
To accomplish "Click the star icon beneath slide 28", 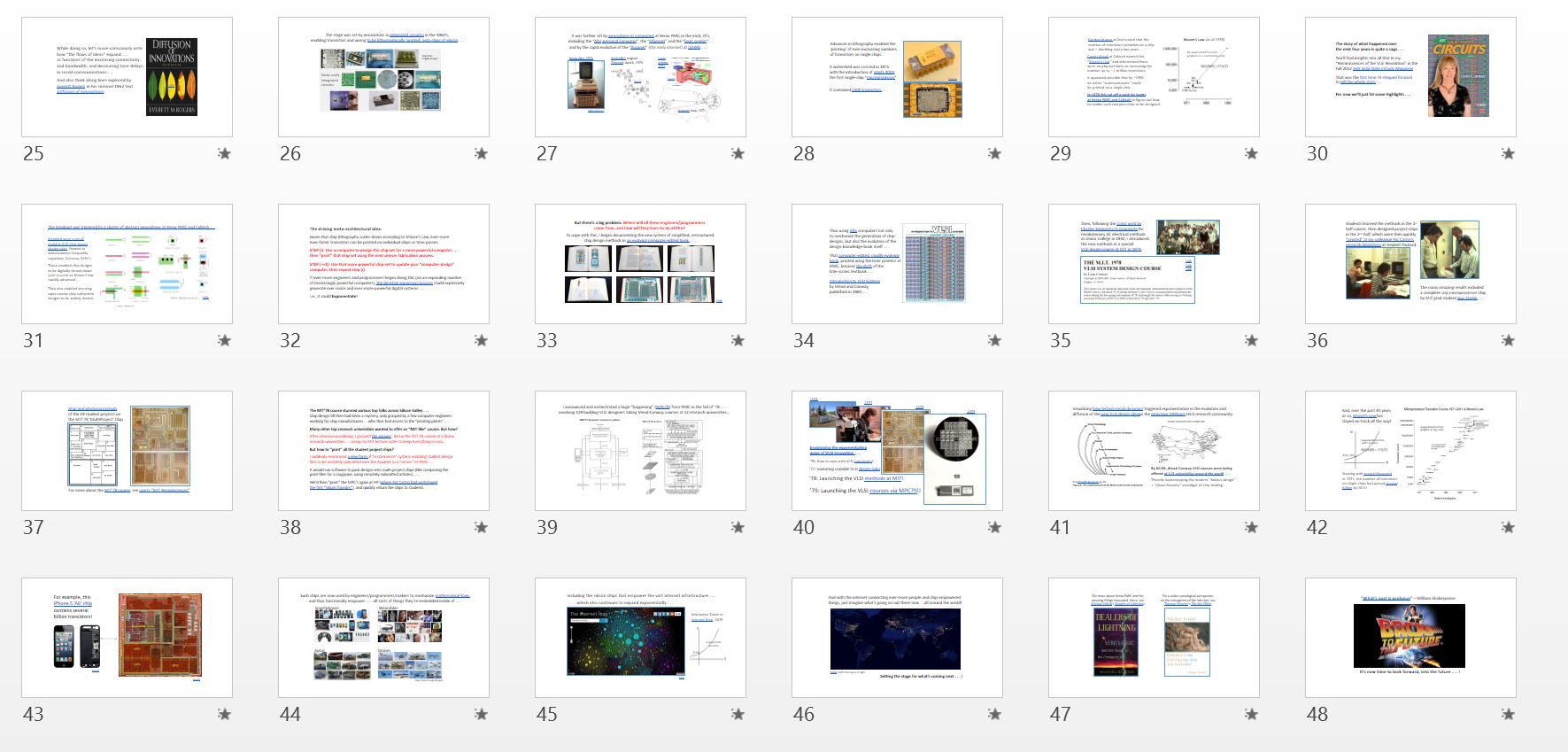I will click(x=994, y=154).
